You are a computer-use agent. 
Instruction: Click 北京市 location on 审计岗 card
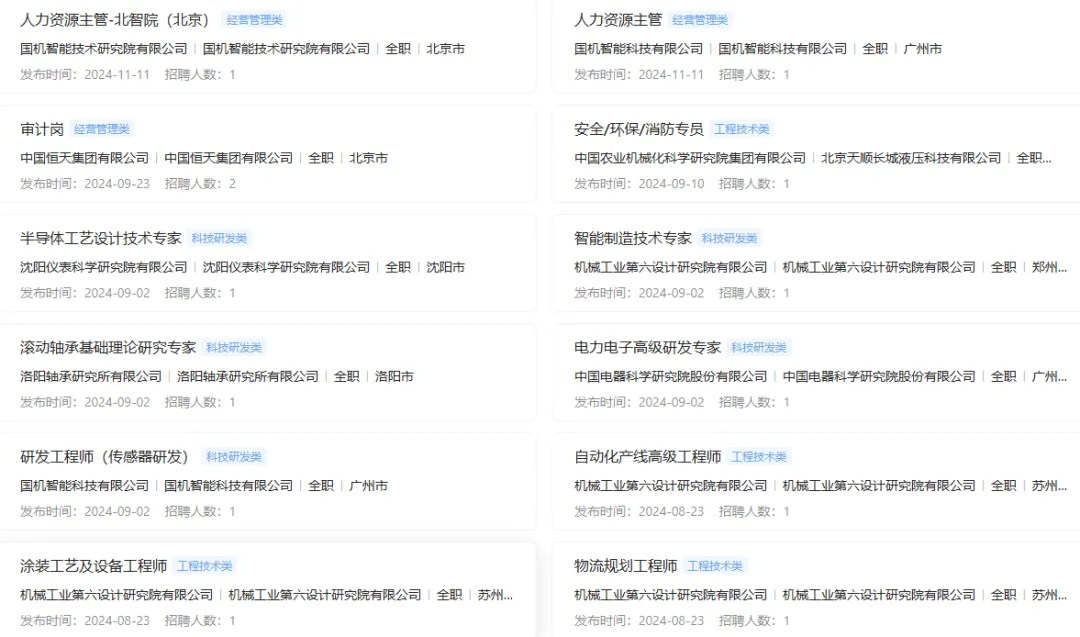point(368,158)
